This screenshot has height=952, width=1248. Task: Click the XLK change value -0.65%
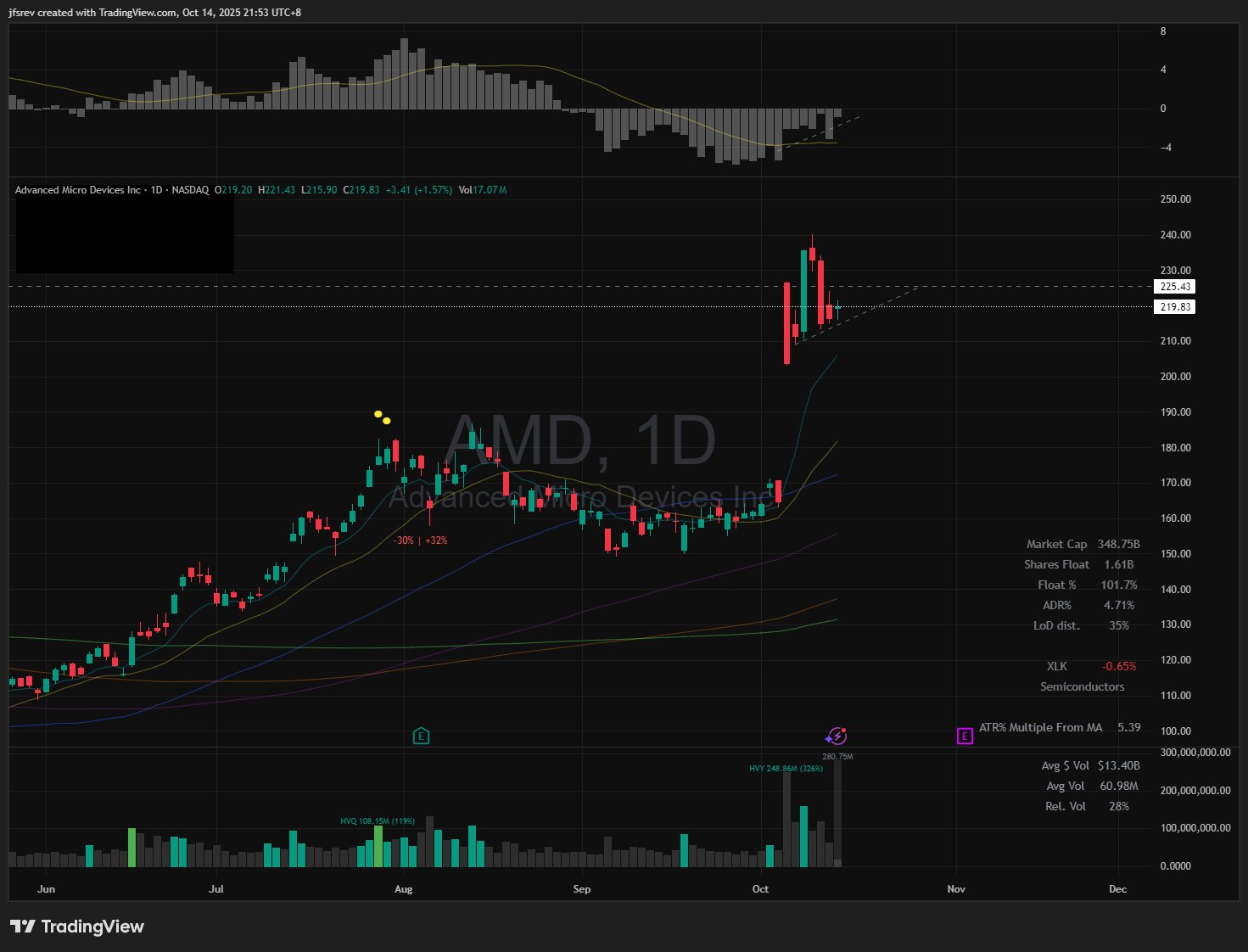[x=1119, y=667]
